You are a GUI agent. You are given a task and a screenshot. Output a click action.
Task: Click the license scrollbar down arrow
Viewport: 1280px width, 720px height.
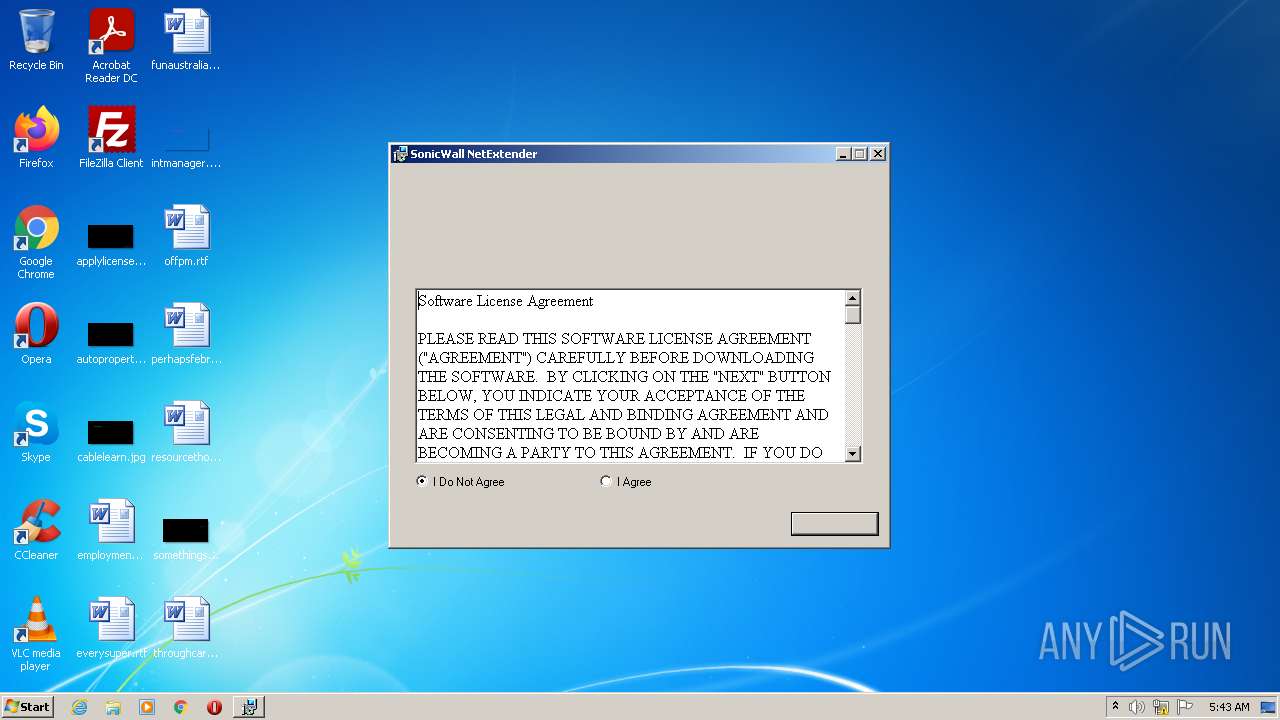click(852, 453)
